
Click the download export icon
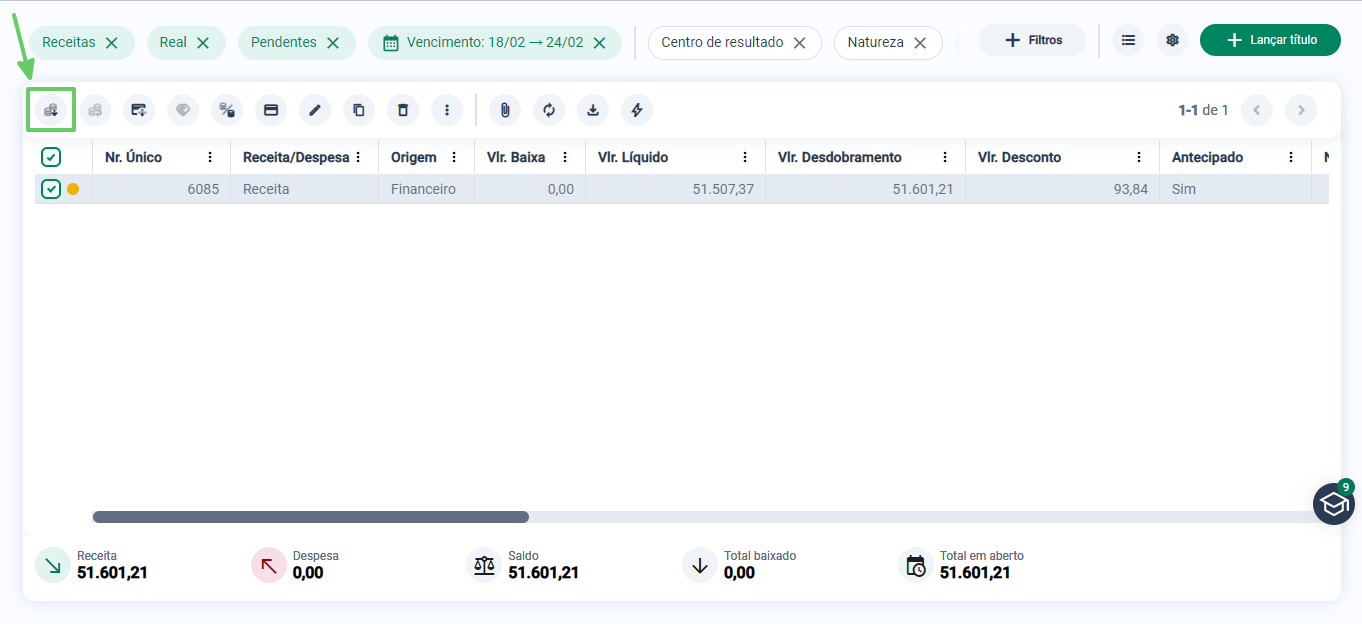[593, 110]
